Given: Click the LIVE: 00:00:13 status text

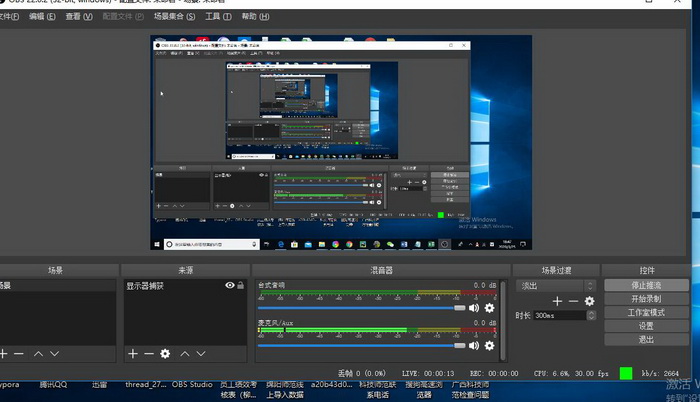Looking at the screenshot, I should click(x=428, y=373).
